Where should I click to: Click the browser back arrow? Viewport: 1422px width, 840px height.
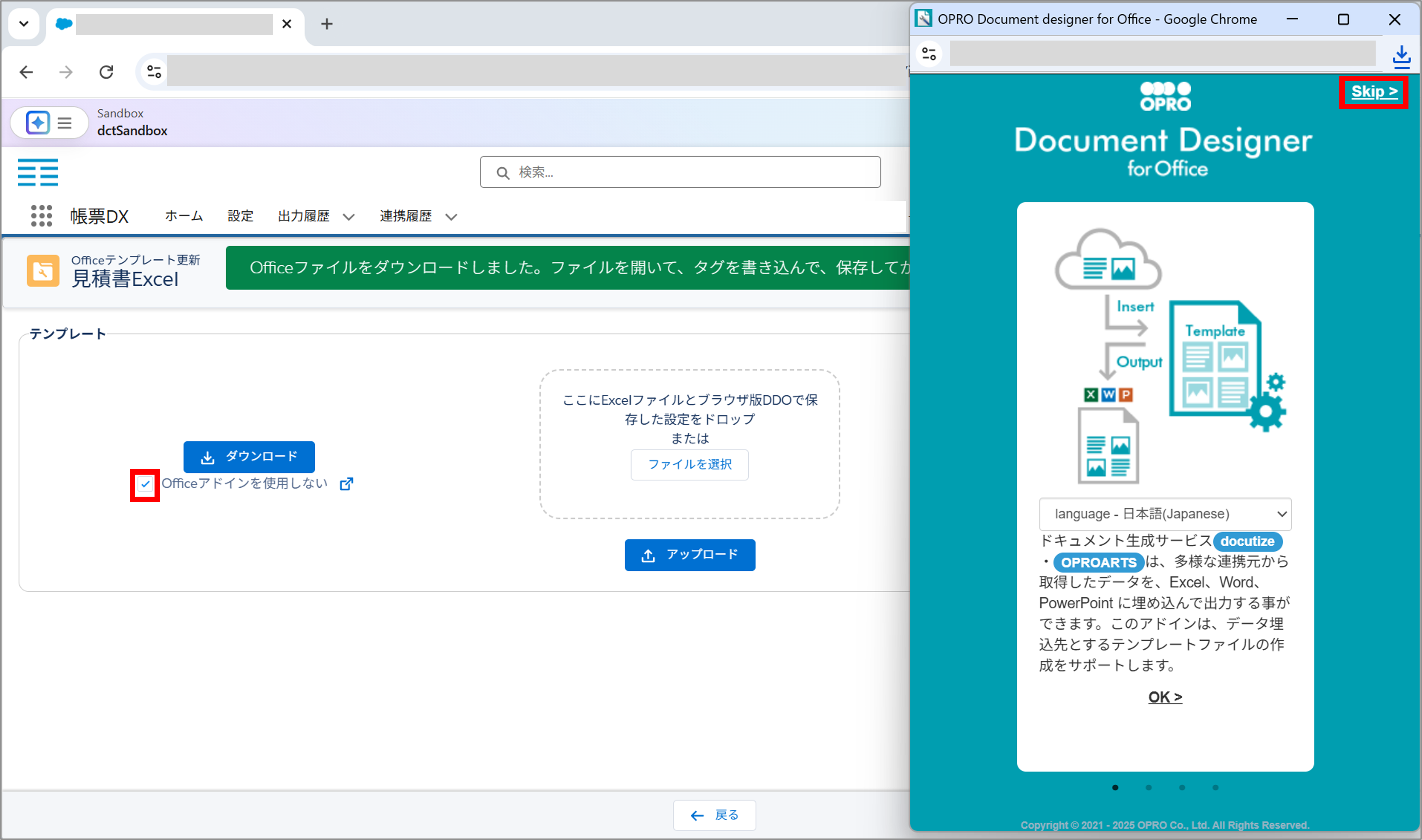[26, 72]
